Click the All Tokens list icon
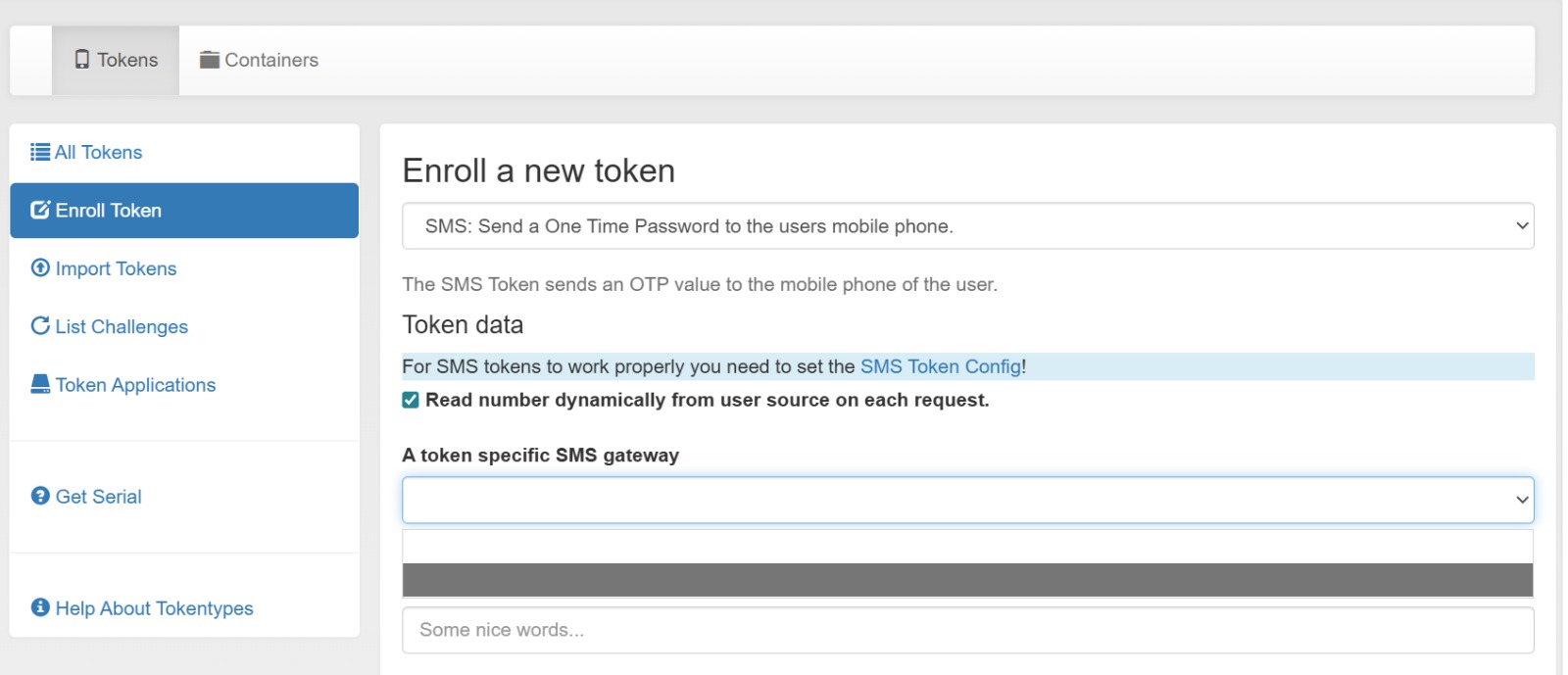This screenshot has width=1568, height=675. point(40,152)
